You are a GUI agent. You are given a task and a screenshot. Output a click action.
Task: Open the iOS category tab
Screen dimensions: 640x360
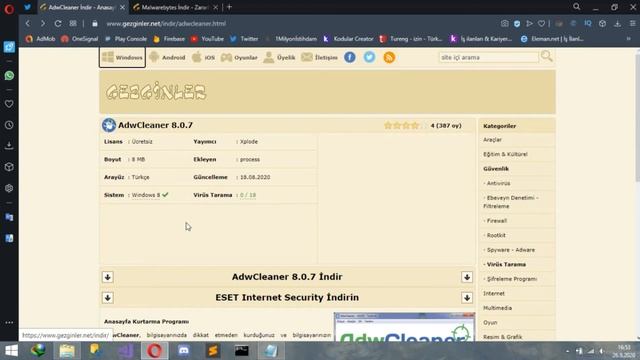[x=203, y=58]
